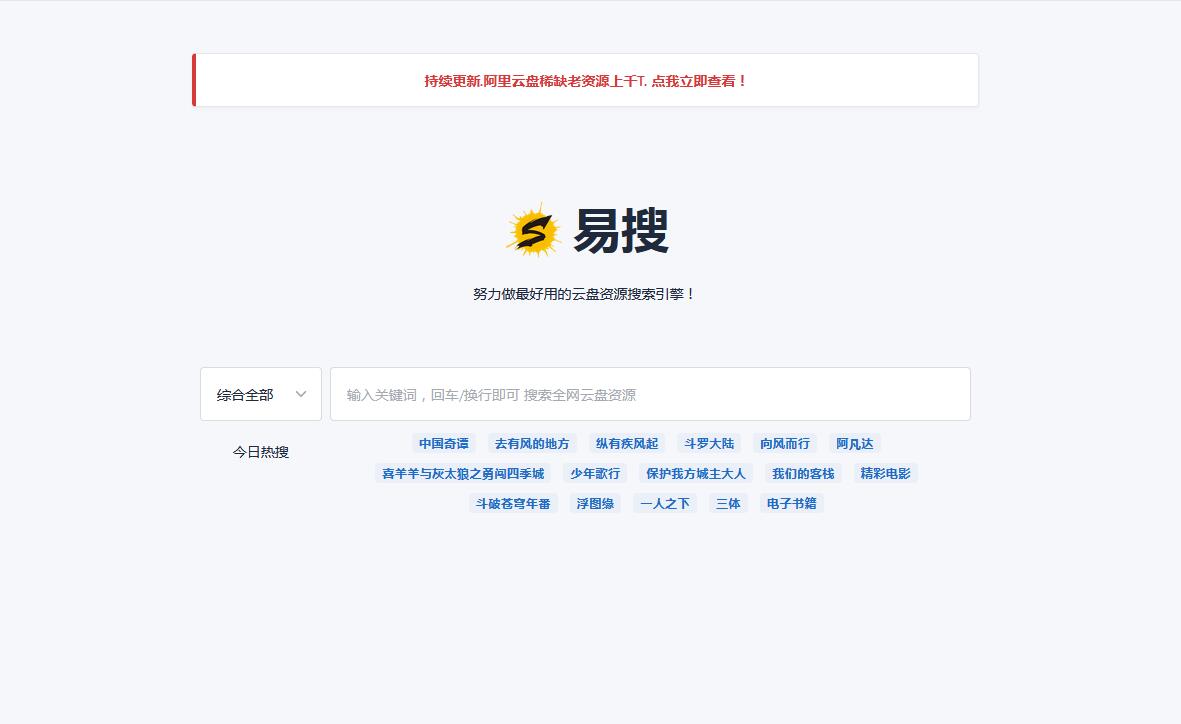Search using the 保护我方城主大人 tag
This screenshot has width=1181, height=724.
(696, 473)
